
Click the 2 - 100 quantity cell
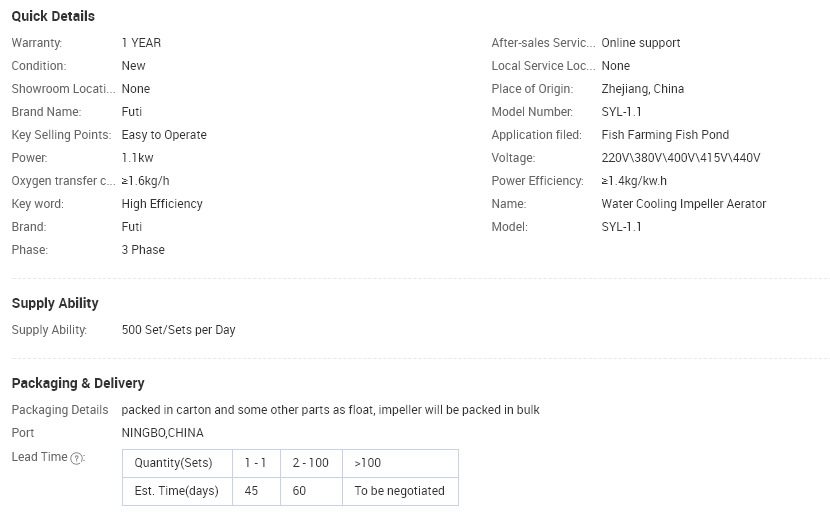click(311, 463)
